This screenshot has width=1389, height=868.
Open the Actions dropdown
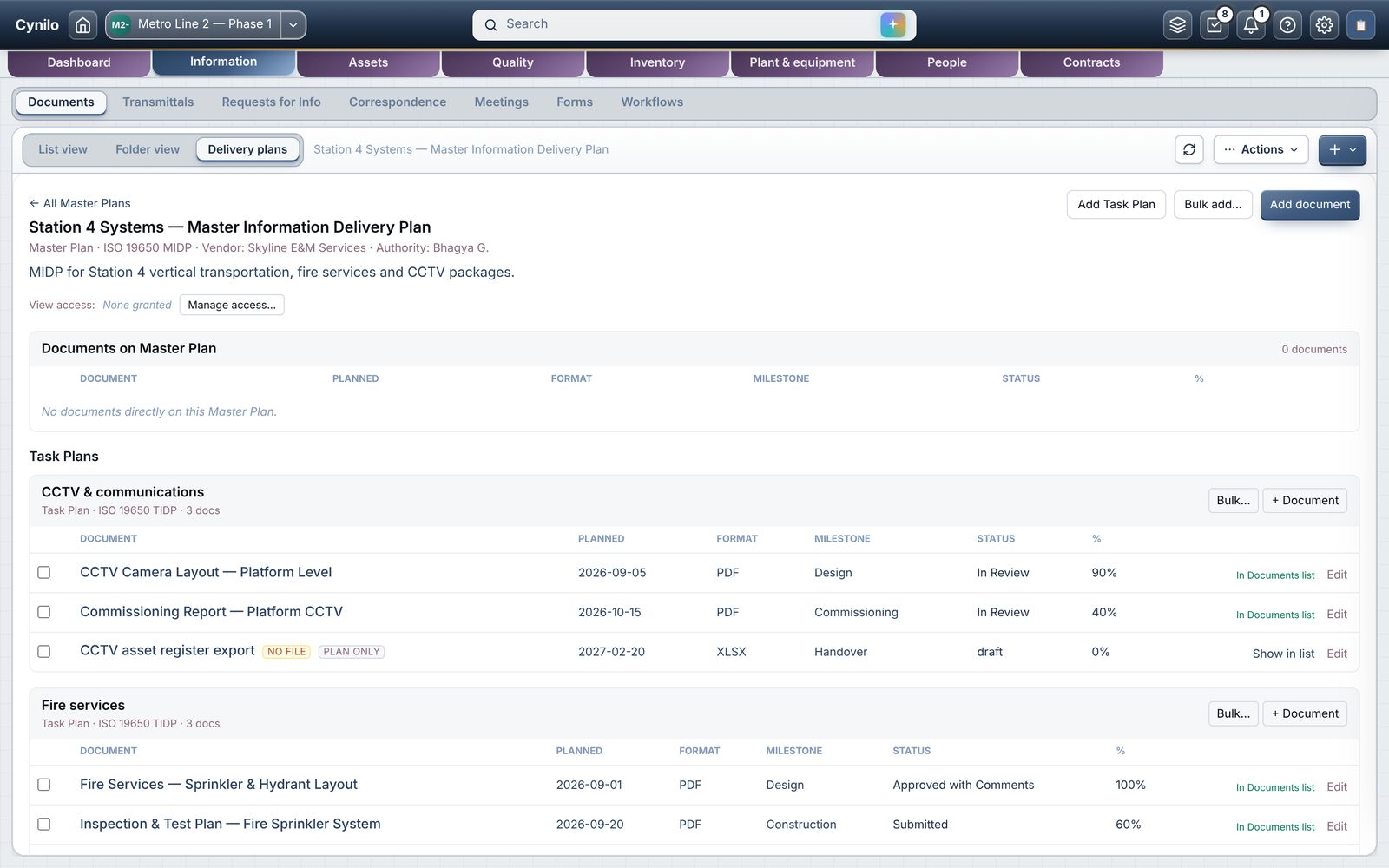click(x=1261, y=149)
